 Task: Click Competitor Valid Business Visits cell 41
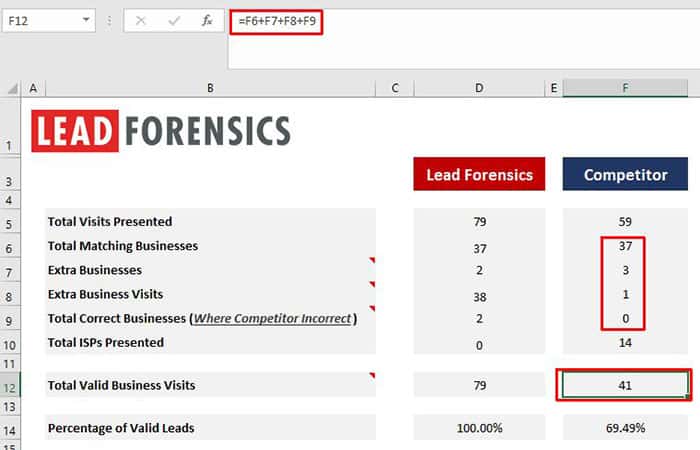(625, 385)
